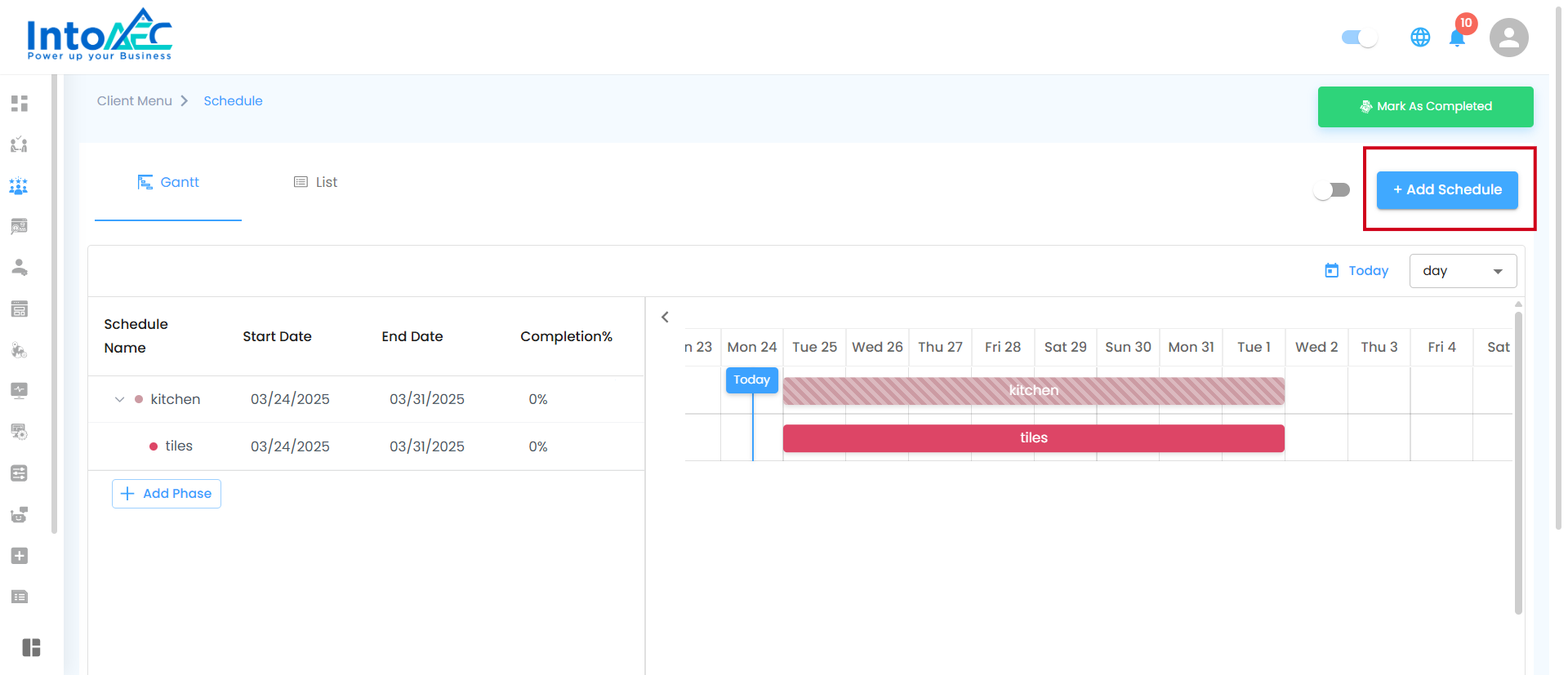The image size is (1568, 675).
Task: Click the tiles row color dot
Action: click(x=154, y=446)
